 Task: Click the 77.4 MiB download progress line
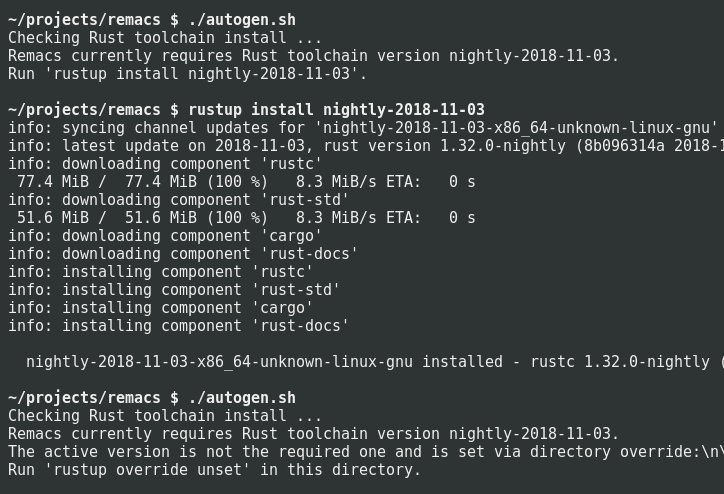240,182
